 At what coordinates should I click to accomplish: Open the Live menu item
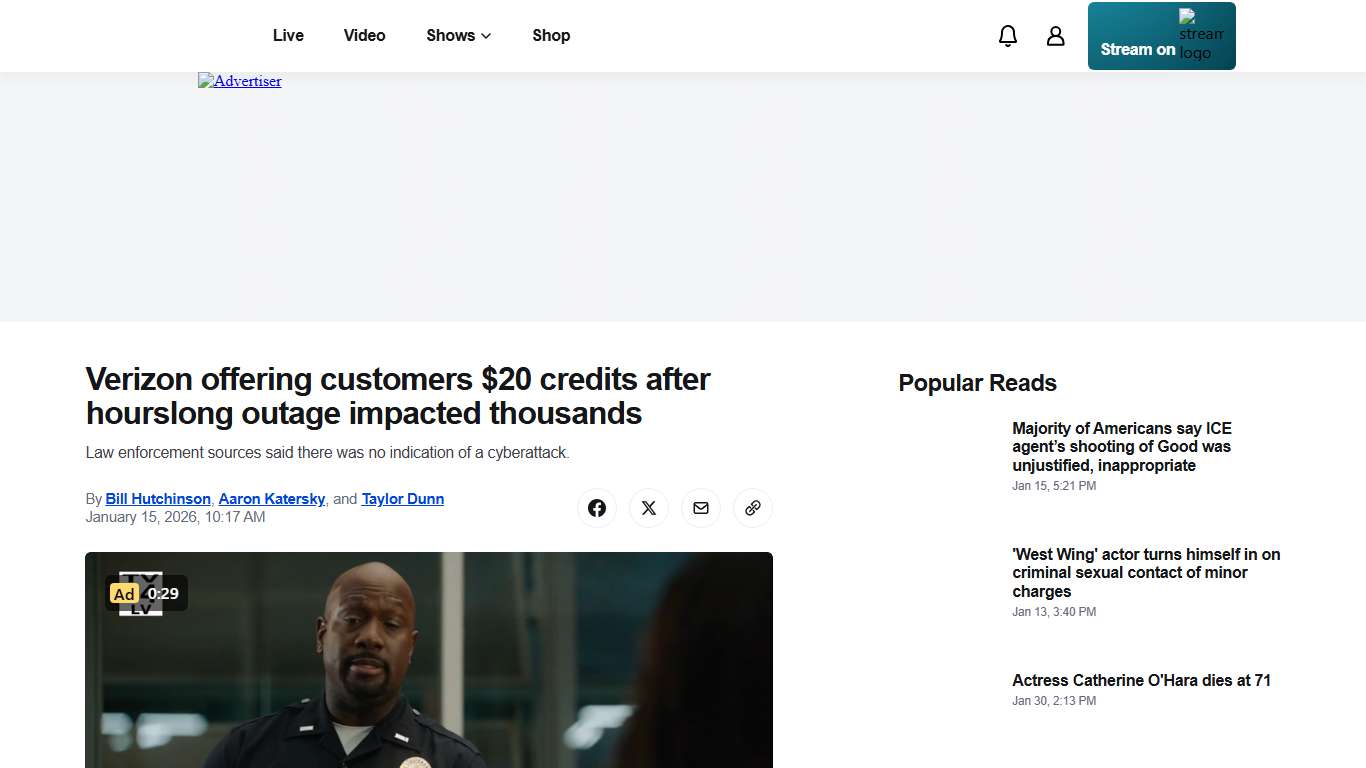click(x=288, y=35)
